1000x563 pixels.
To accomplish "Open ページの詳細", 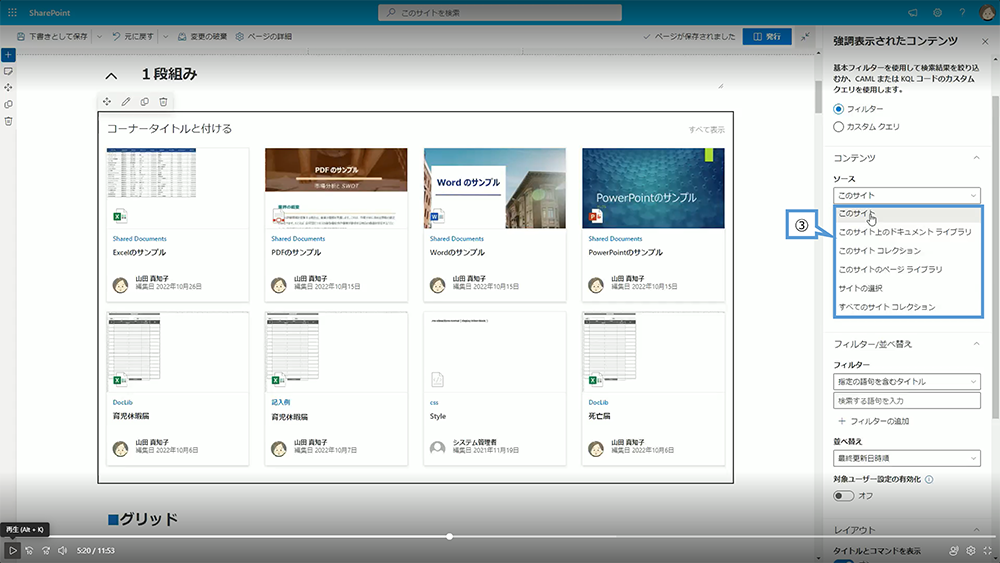I will pos(263,36).
